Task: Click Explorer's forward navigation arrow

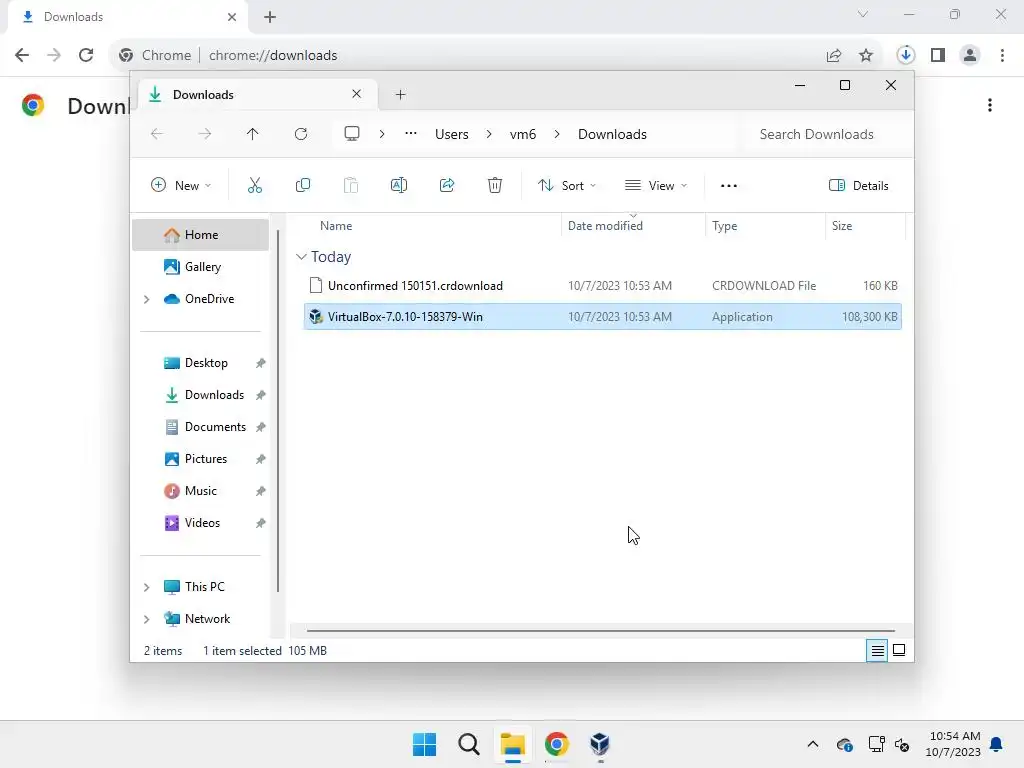Action: pyautogui.click(x=204, y=134)
